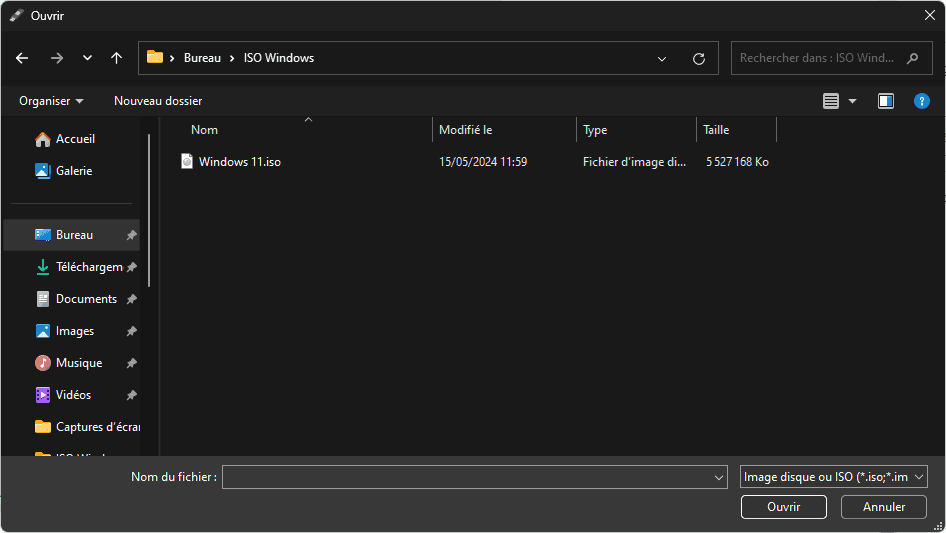Refresh the ISO Windows folder view
The image size is (946, 533).
tap(699, 59)
